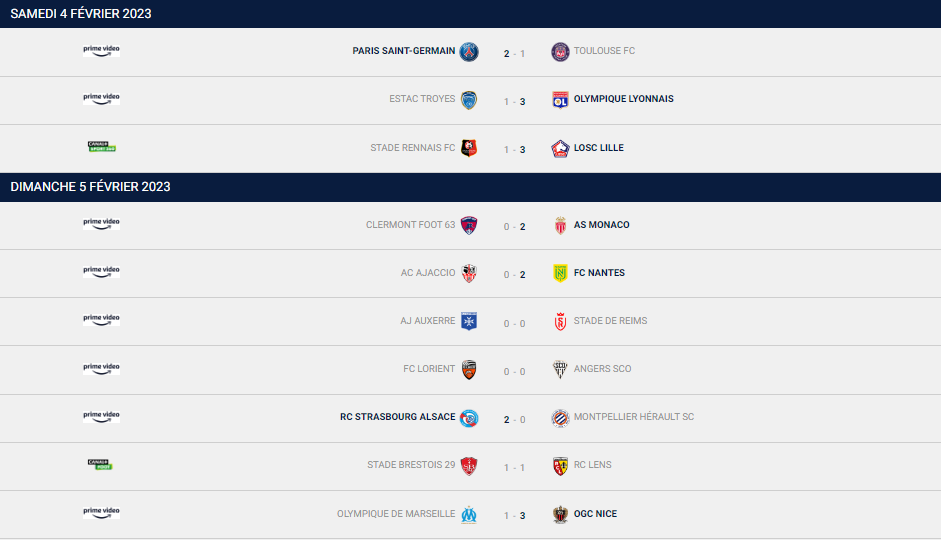Image resolution: width=941 pixels, height=540 pixels.
Task: Click the Toulouse FC club crest
Action: 560,52
